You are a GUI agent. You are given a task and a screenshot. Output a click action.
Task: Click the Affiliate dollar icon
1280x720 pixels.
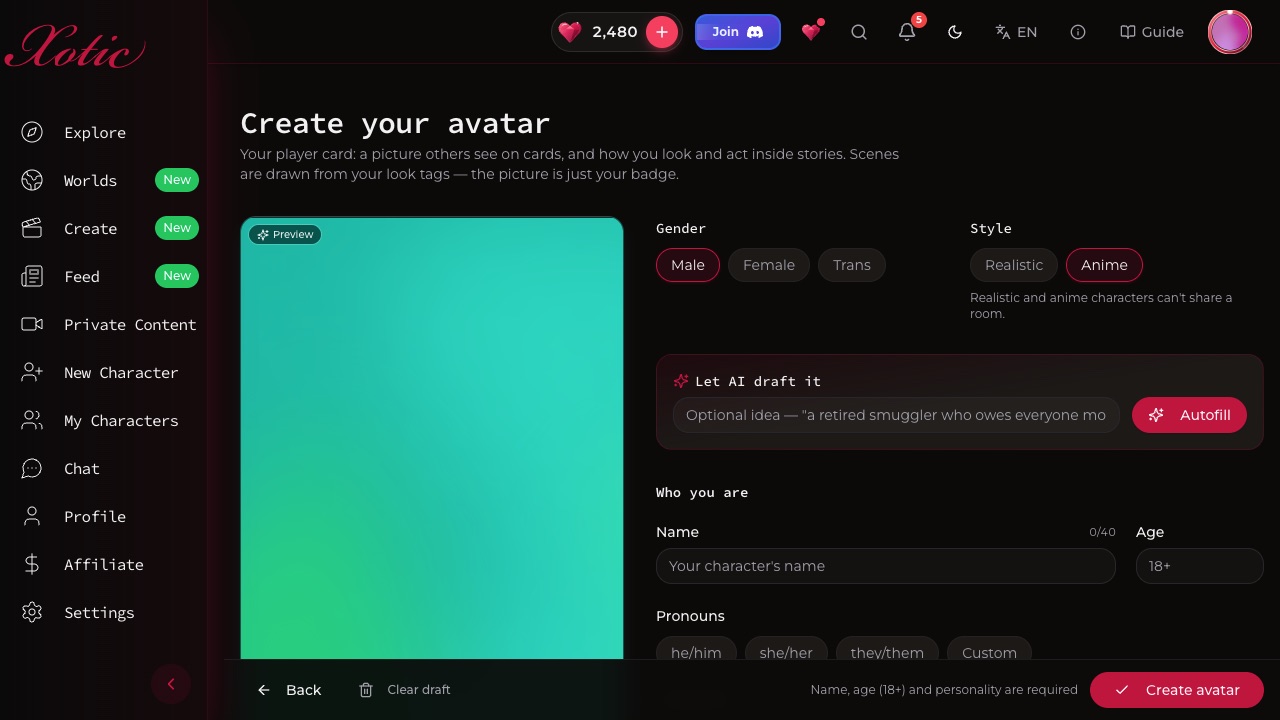tap(32, 564)
